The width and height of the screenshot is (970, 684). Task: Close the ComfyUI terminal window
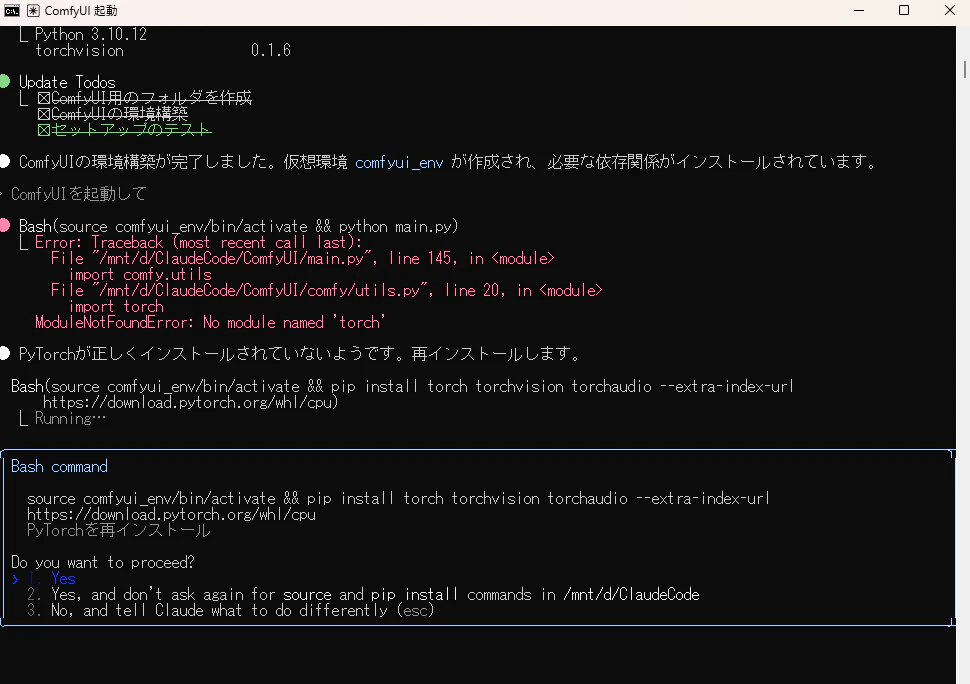pos(950,11)
